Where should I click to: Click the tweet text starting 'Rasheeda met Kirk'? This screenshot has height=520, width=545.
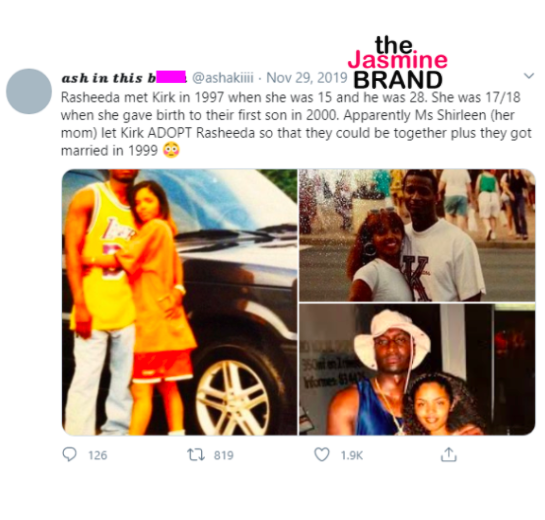(x=296, y=124)
